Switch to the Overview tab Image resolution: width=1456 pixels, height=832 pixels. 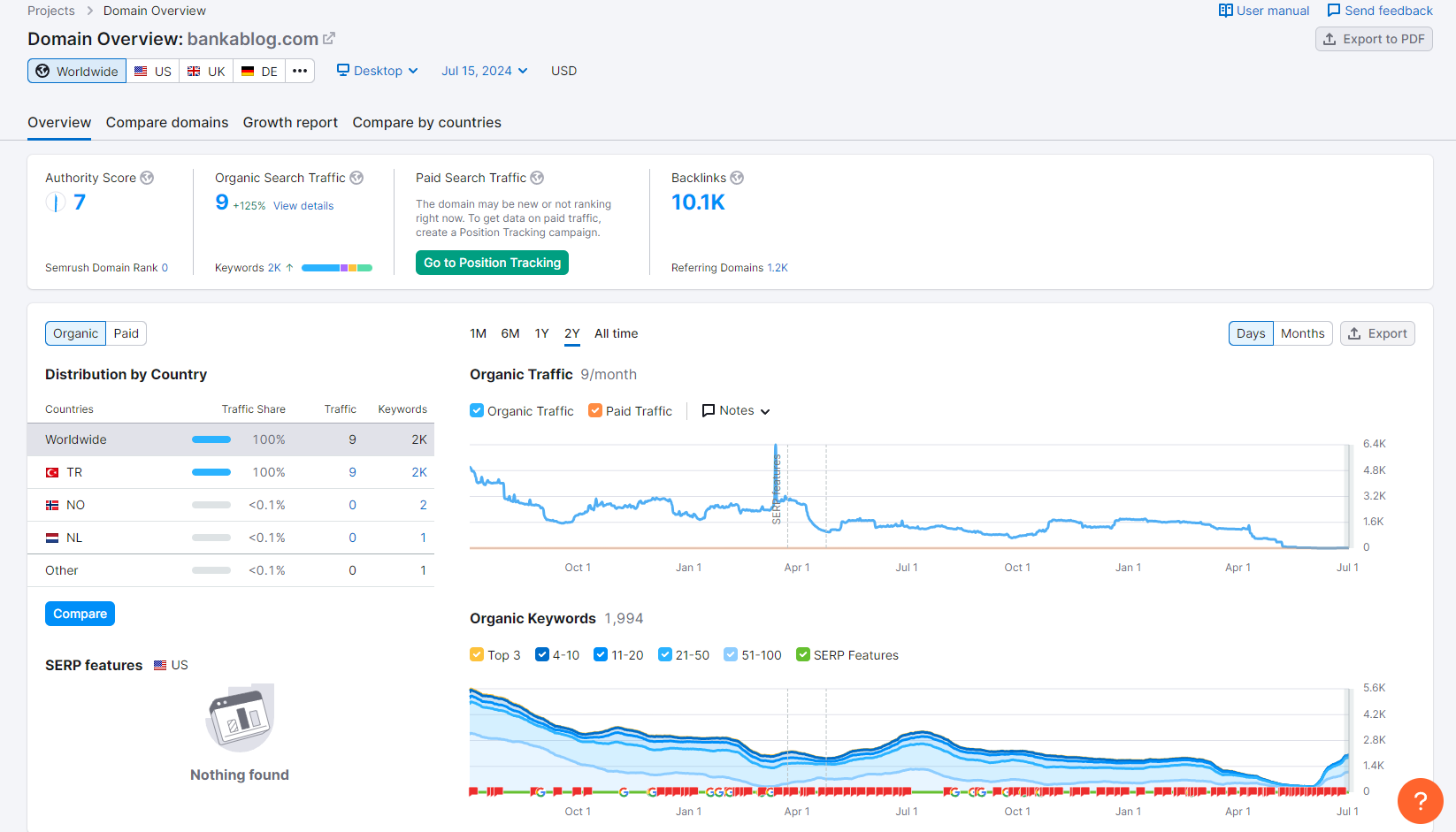tap(59, 123)
